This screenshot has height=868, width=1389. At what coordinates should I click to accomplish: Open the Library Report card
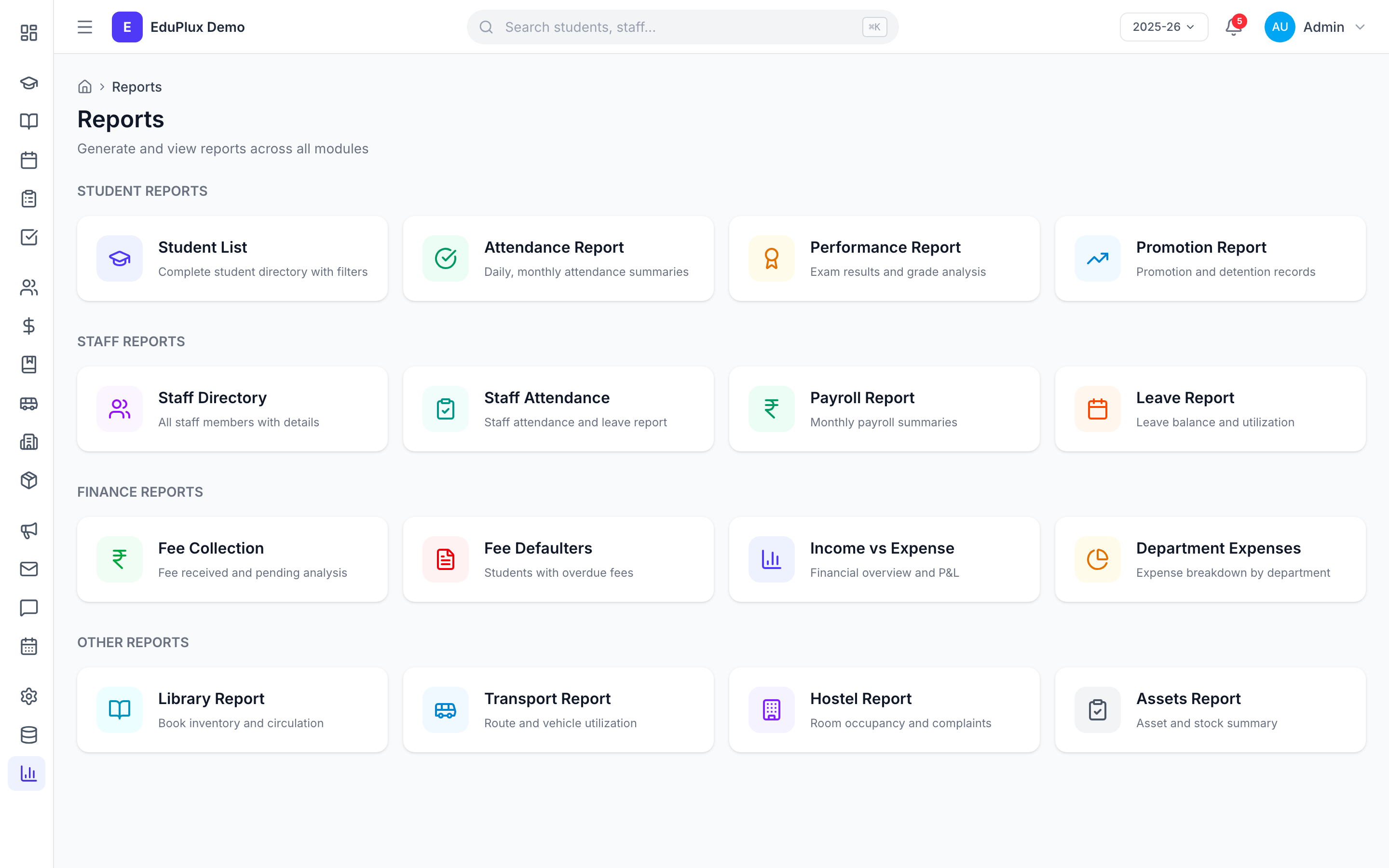[x=232, y=709]
